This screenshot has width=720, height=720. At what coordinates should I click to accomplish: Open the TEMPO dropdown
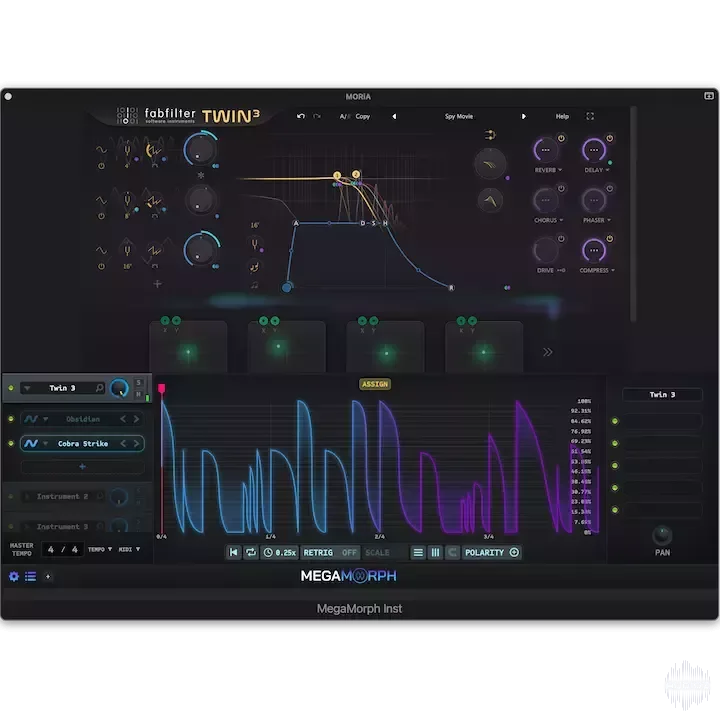pyautogui.click(x=100, y=549)
